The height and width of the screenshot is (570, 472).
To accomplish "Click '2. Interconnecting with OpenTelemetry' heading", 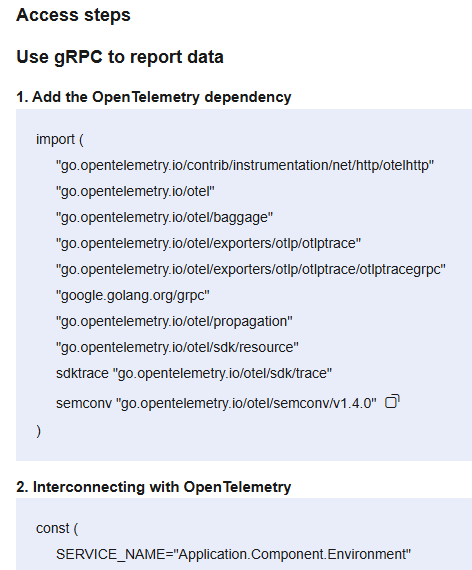I will pyautogui.click(x=154, y=487).
